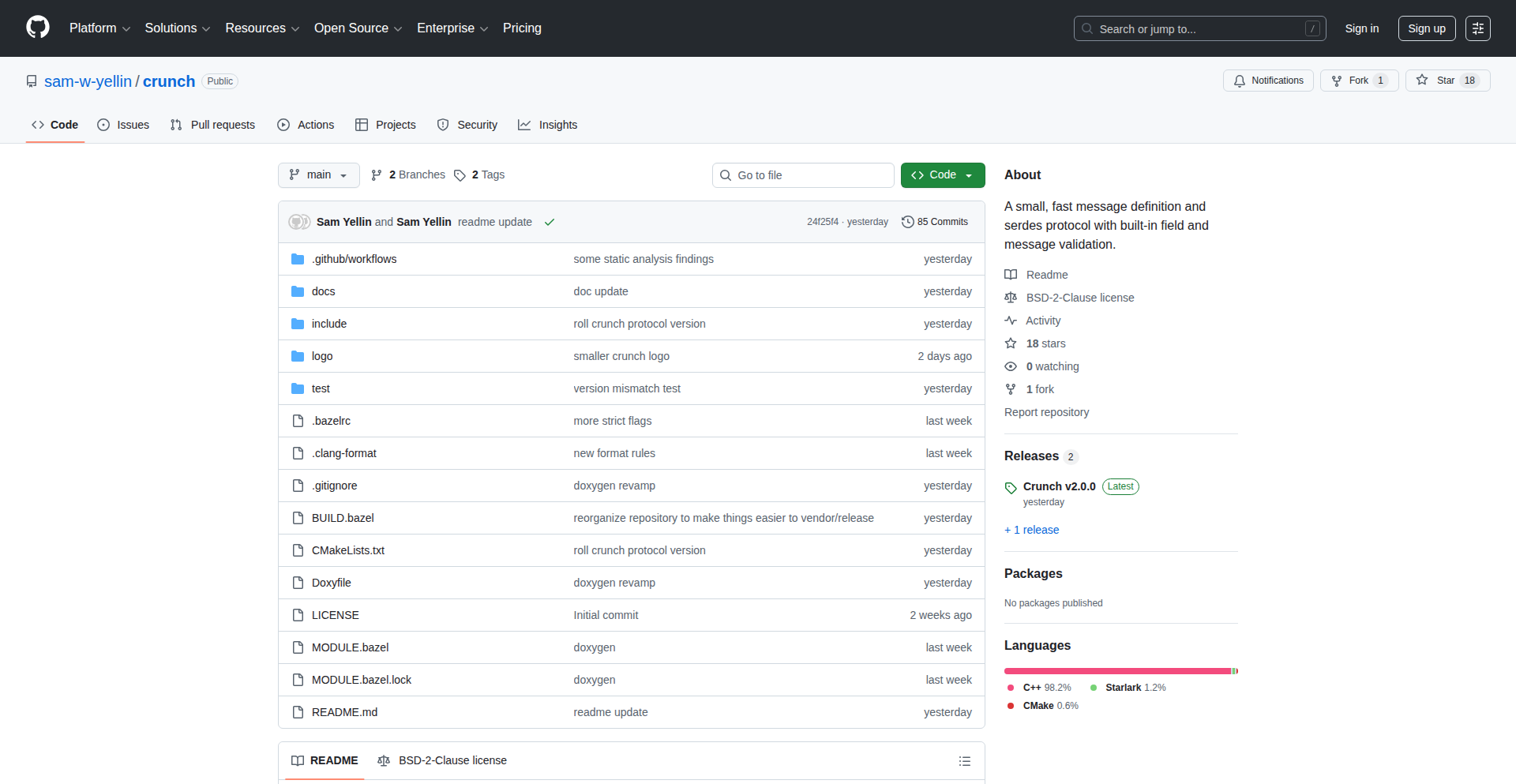
Task: Open the README outline list icon
Action: (964, 761)
